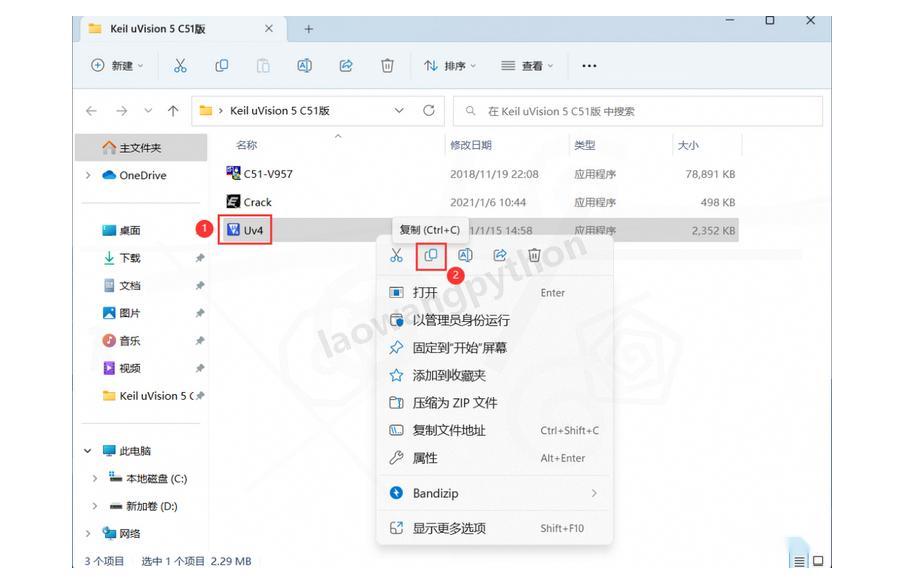Open the 新建 (New) dropdown

click(x=117, y=66)
